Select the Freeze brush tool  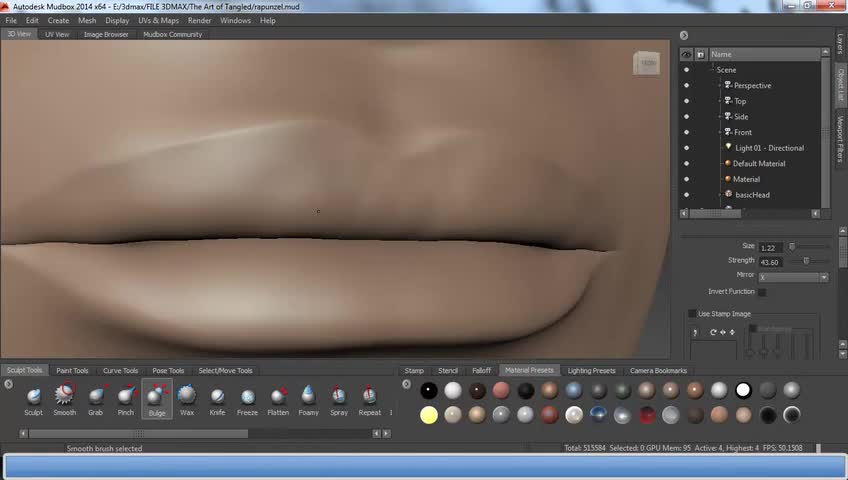pyautogui.click(x=248, y=401)
